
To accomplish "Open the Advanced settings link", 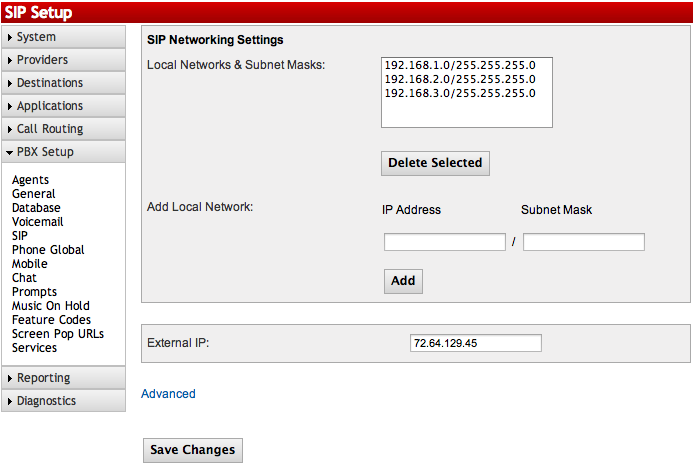I will [168, 394].
